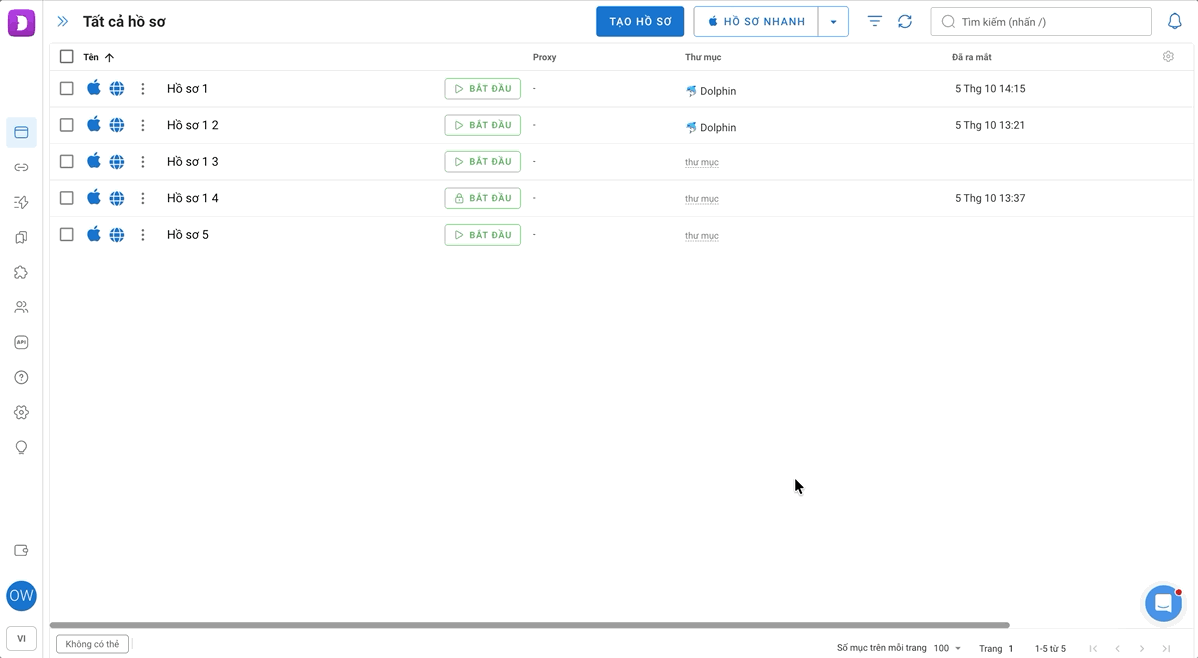Open the support chat bubble
Screen dimensions: 1198x658
point(1164,604)
